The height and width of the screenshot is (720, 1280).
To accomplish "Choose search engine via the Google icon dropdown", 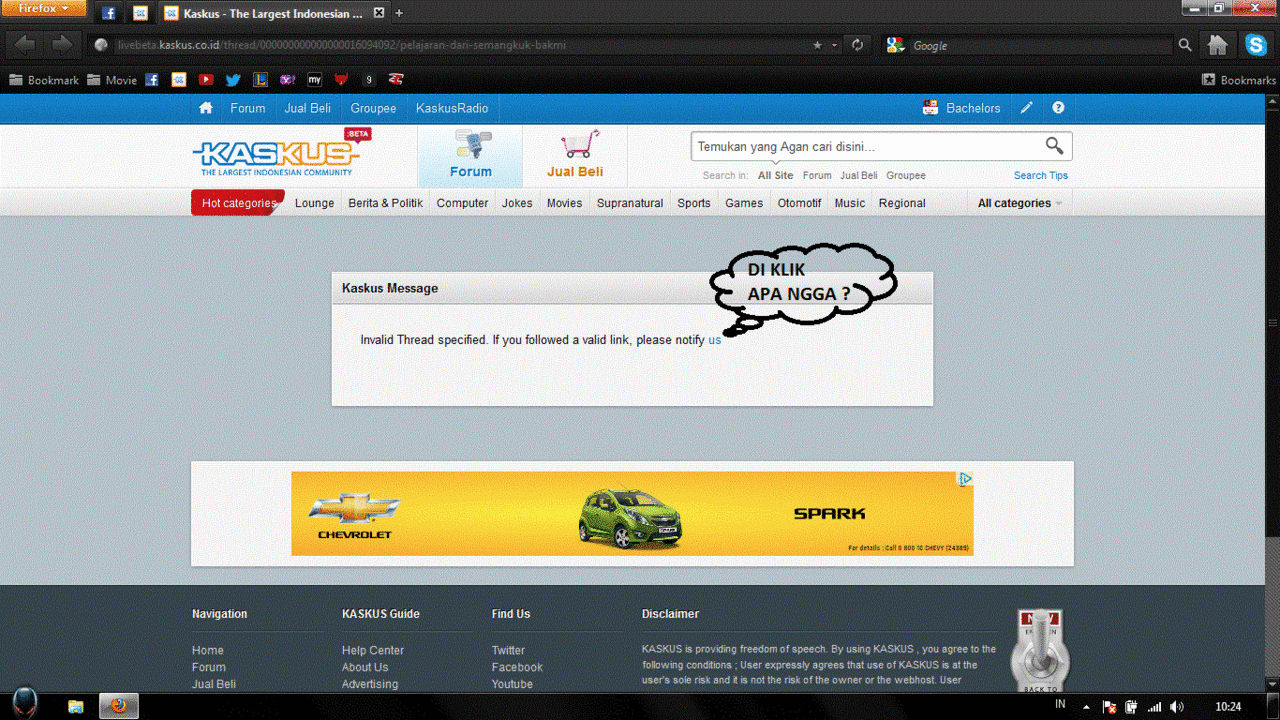I will click(x=896, y=45).
